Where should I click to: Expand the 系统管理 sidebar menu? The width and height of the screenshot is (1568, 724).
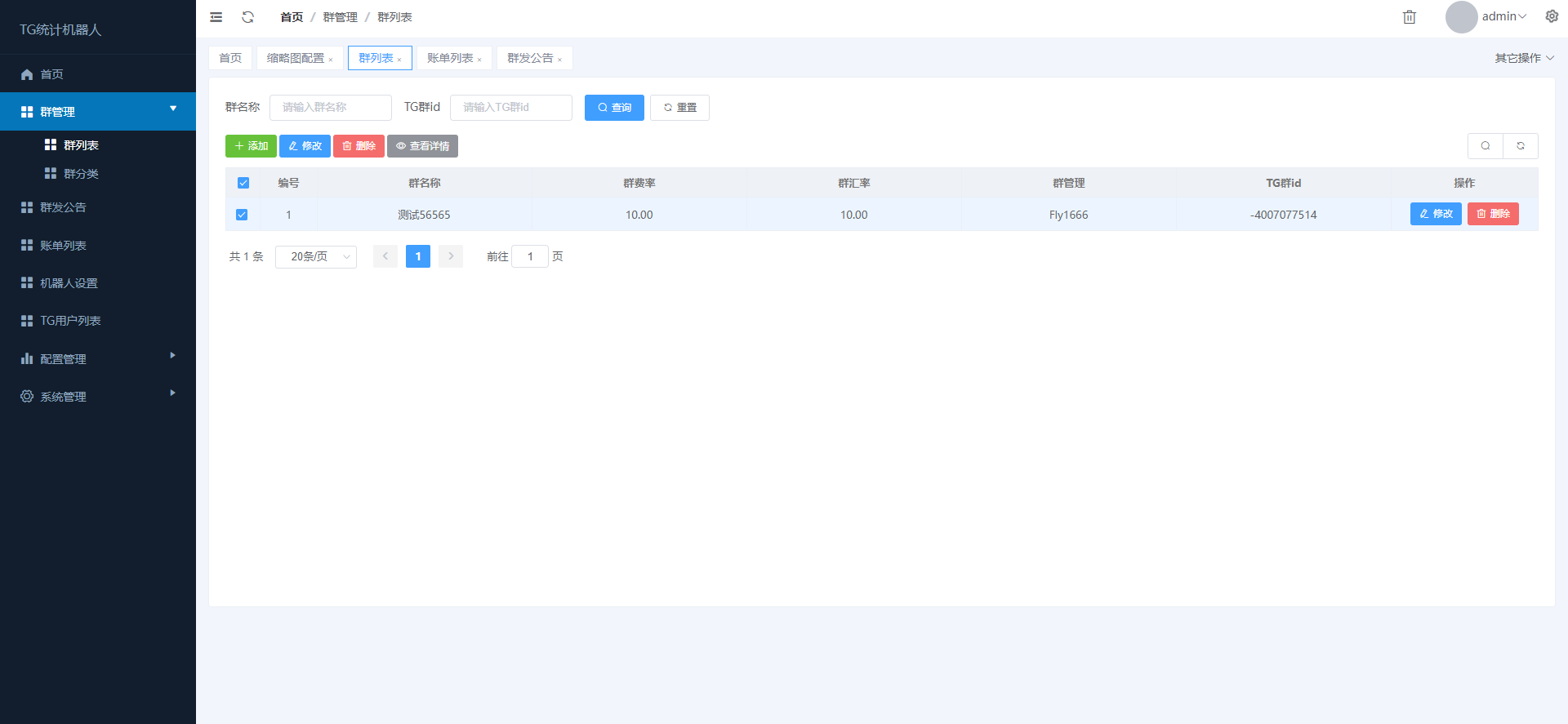(x=98, y=396)
